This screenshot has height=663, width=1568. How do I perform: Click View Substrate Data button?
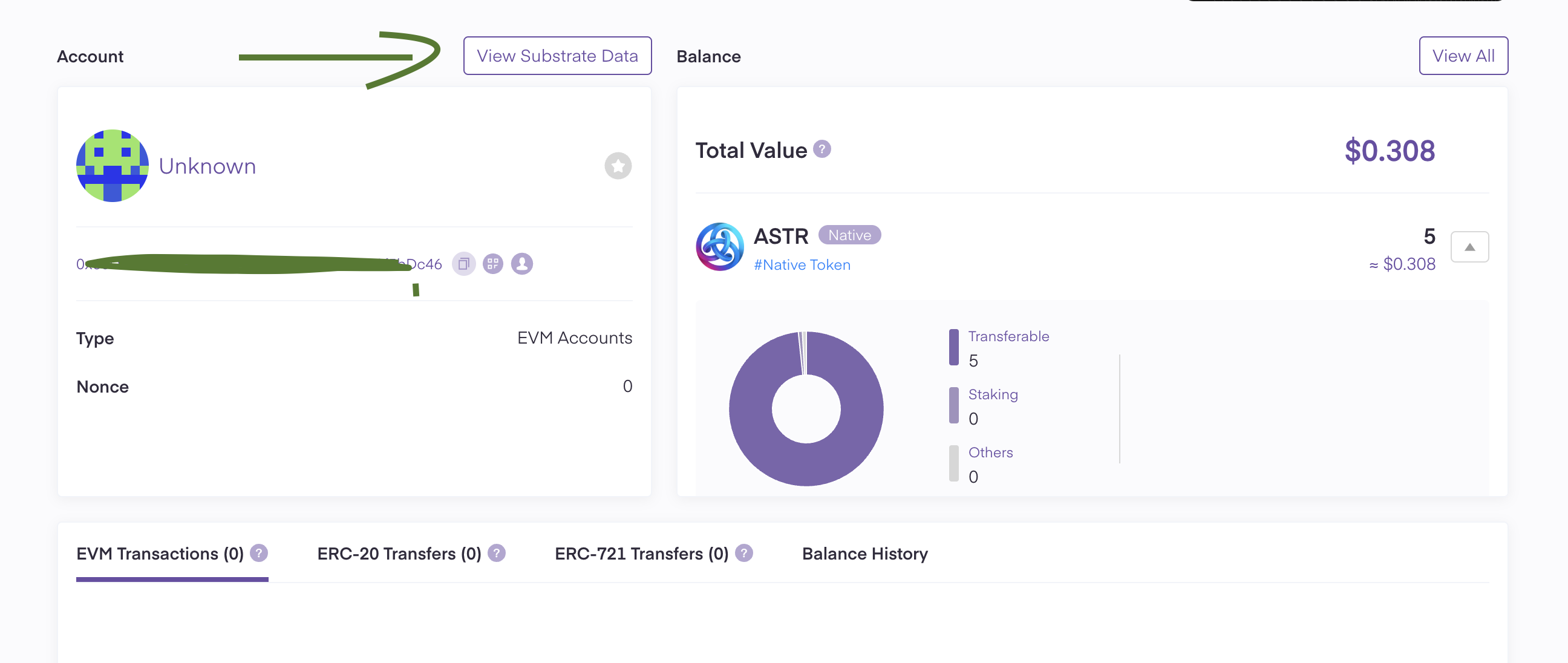pyautogui.click(x=557, y=56)
